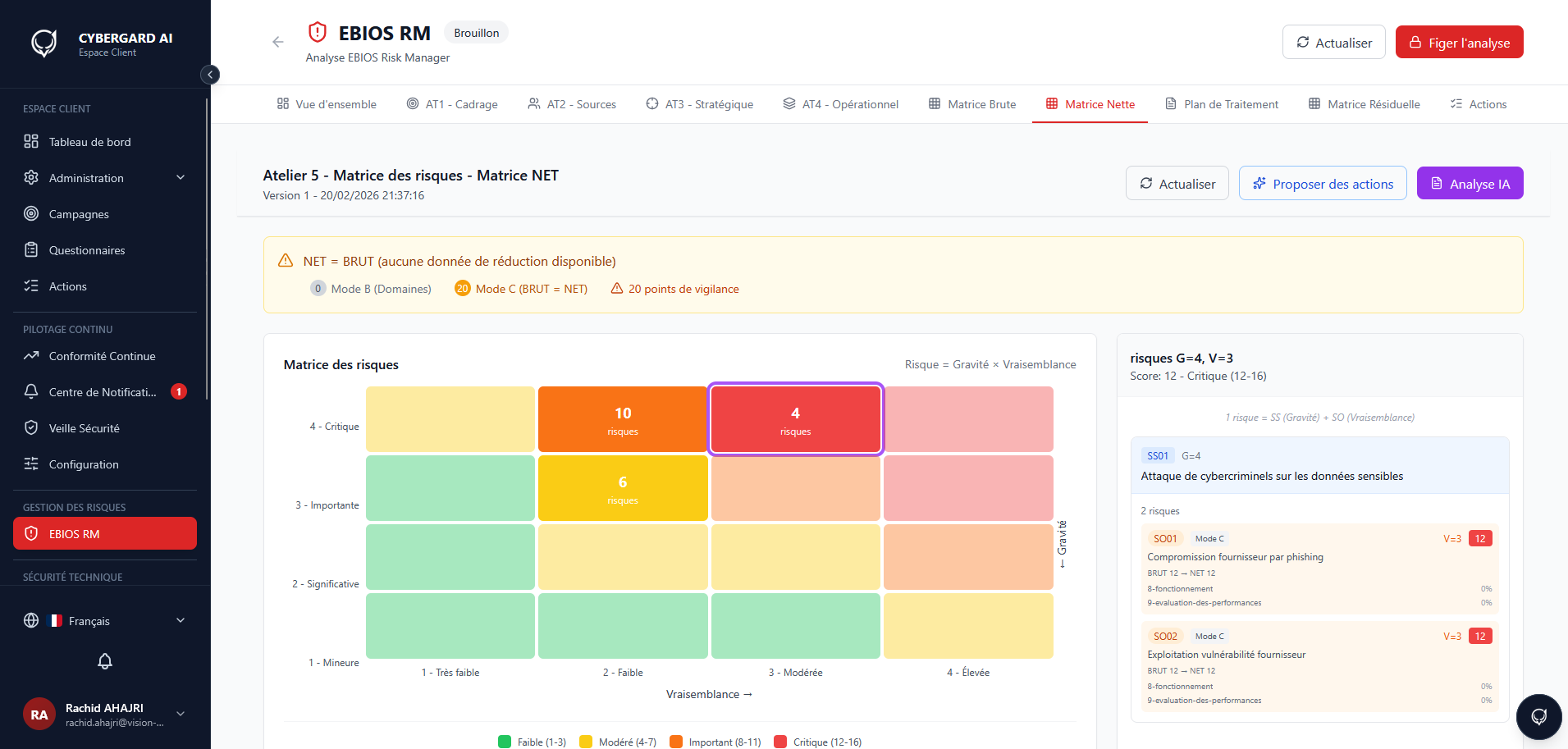
Task: Click the Brouillon status badge
Action: pos(476,33)
